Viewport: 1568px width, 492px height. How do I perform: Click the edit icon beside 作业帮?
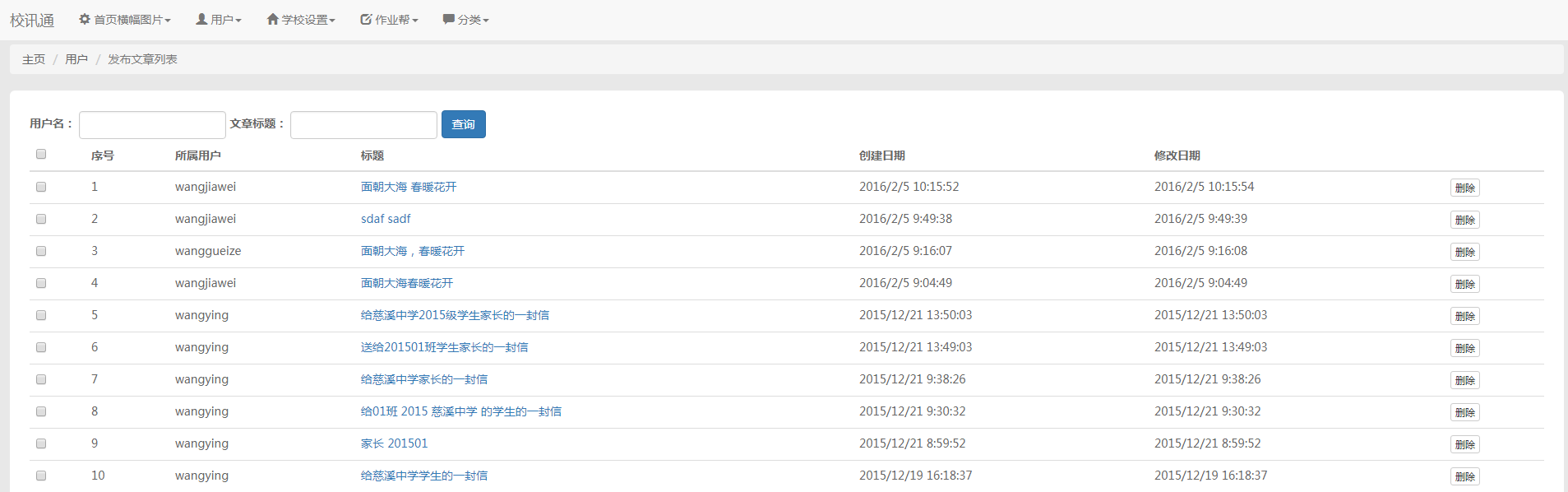tap(366, 19)
